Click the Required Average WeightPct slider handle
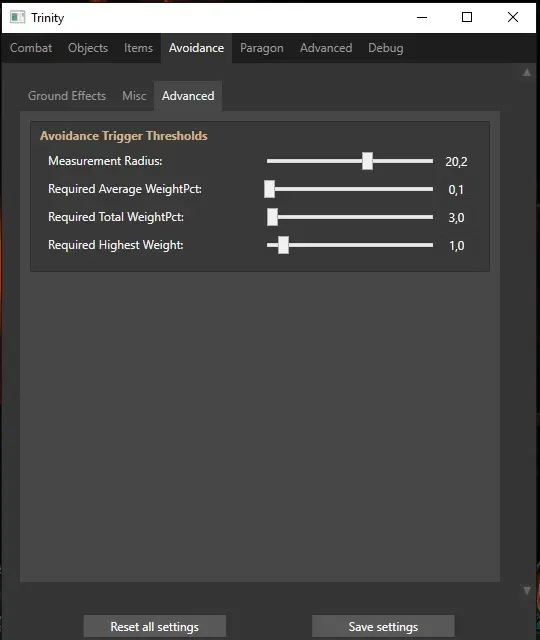Viewport: 540px width, 640px height. (269, 189)
